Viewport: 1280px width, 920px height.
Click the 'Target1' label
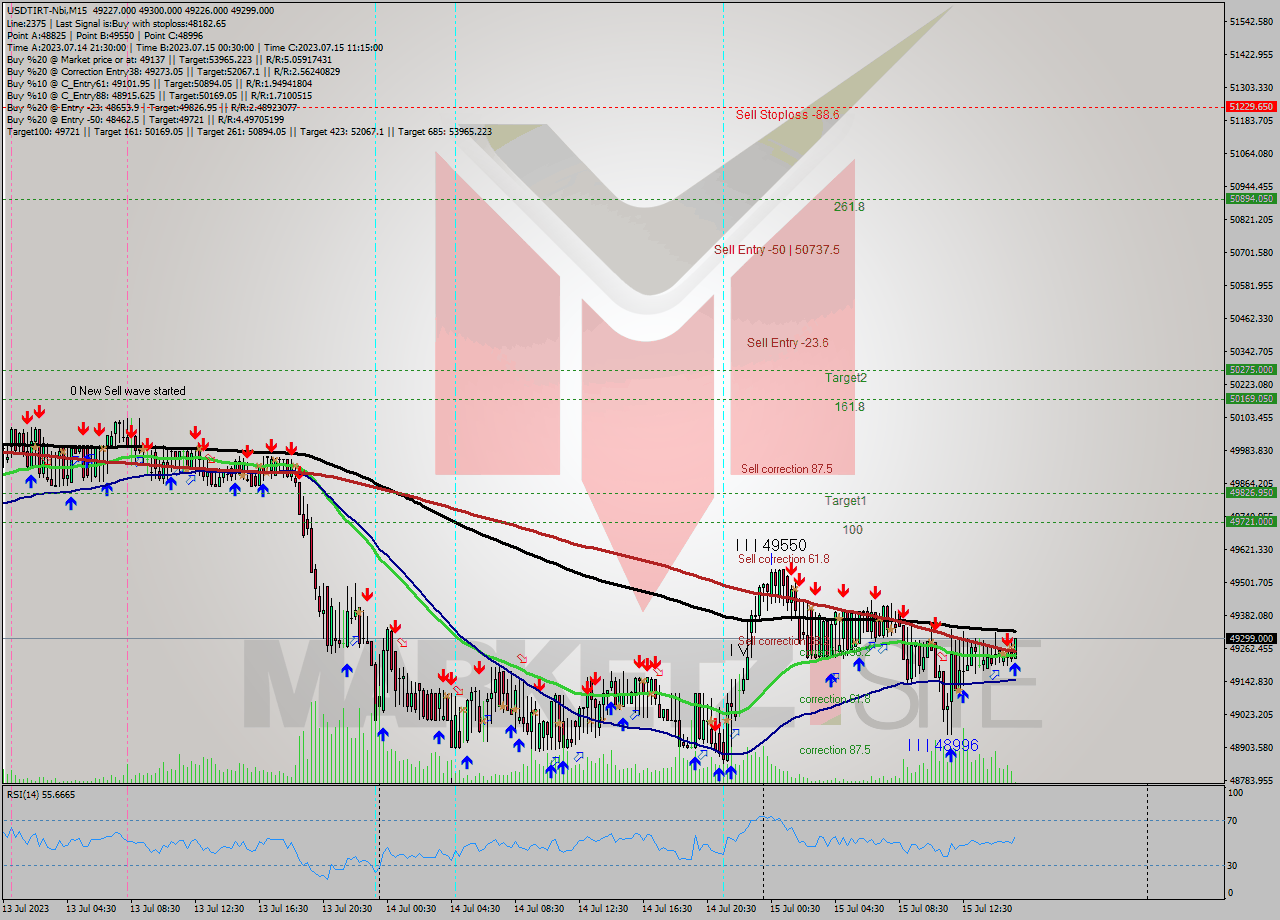click(846, 501)
